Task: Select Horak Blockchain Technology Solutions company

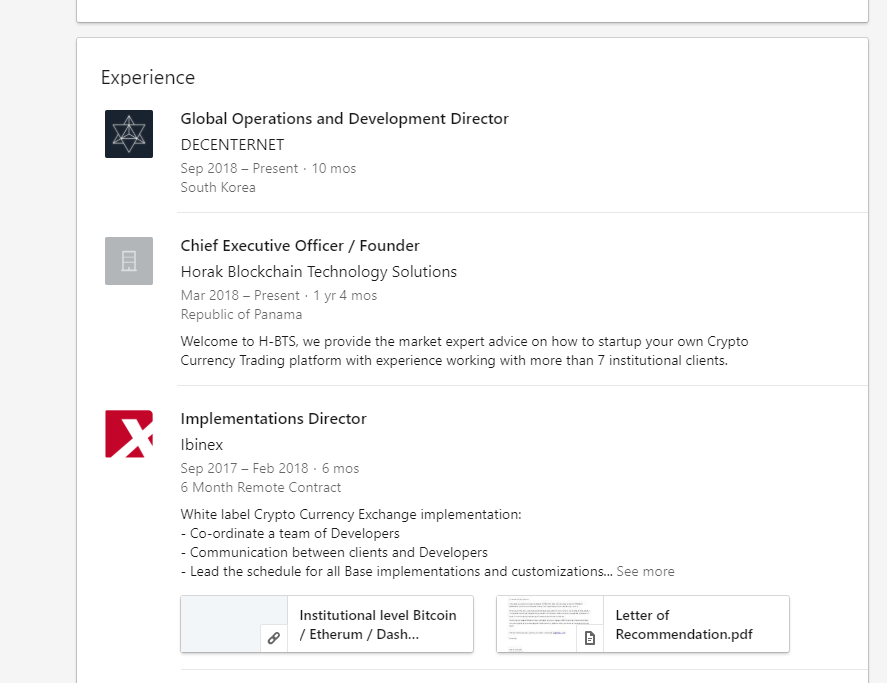Action: (318, 272)
